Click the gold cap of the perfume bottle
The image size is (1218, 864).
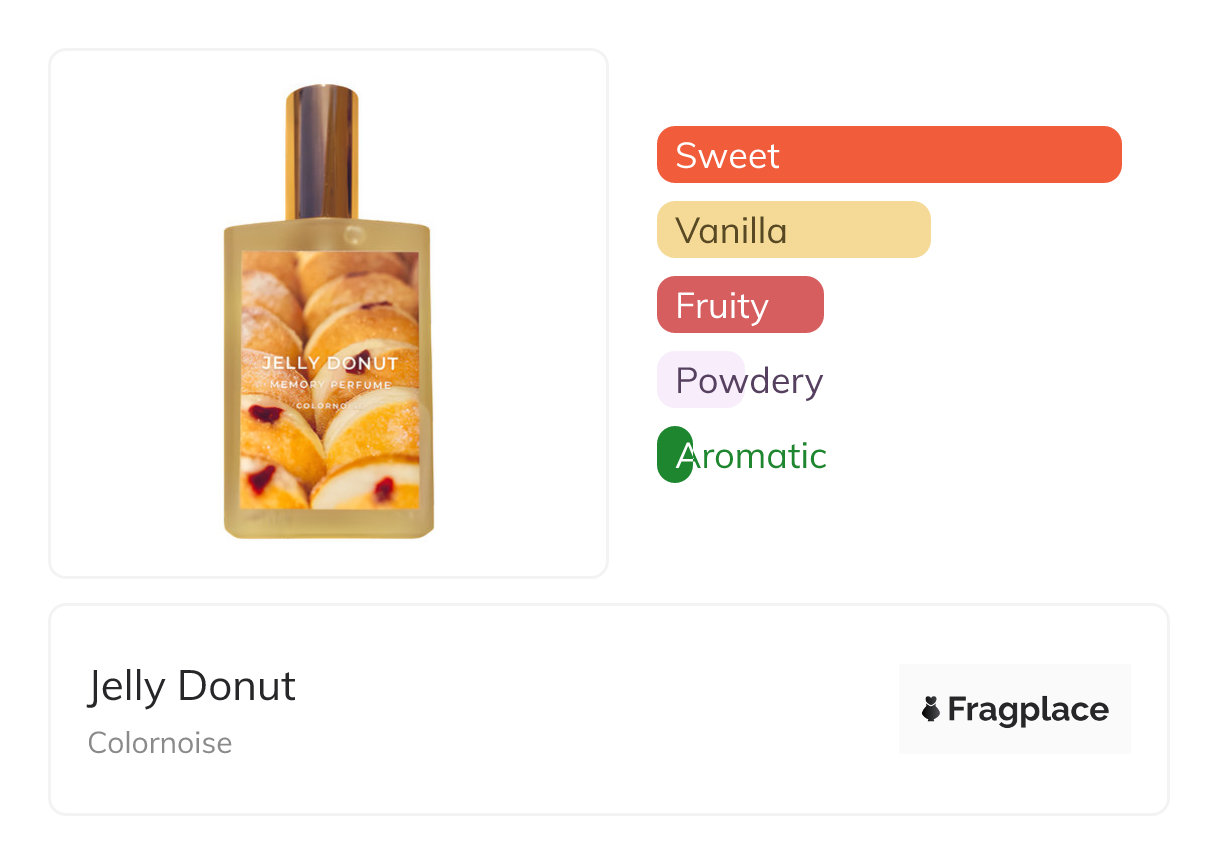pos(322,150)
